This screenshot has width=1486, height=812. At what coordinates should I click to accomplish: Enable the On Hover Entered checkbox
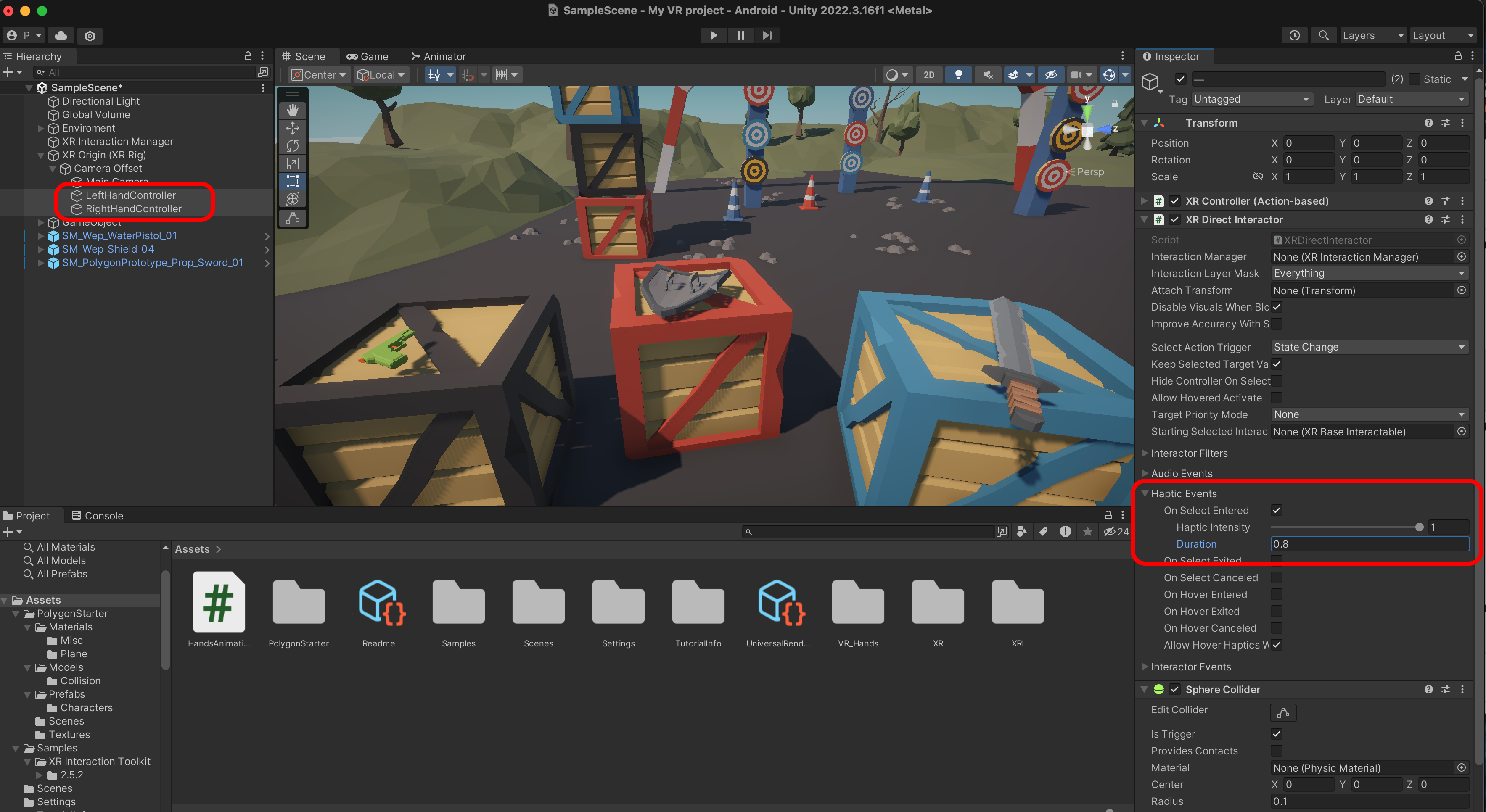click(1276, 595)
